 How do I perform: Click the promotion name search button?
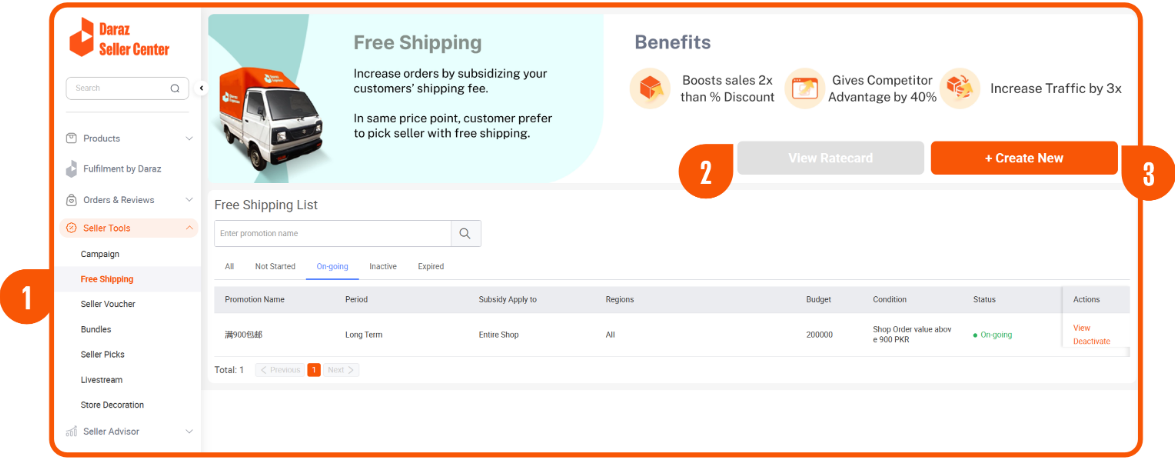tap(466, 234)
